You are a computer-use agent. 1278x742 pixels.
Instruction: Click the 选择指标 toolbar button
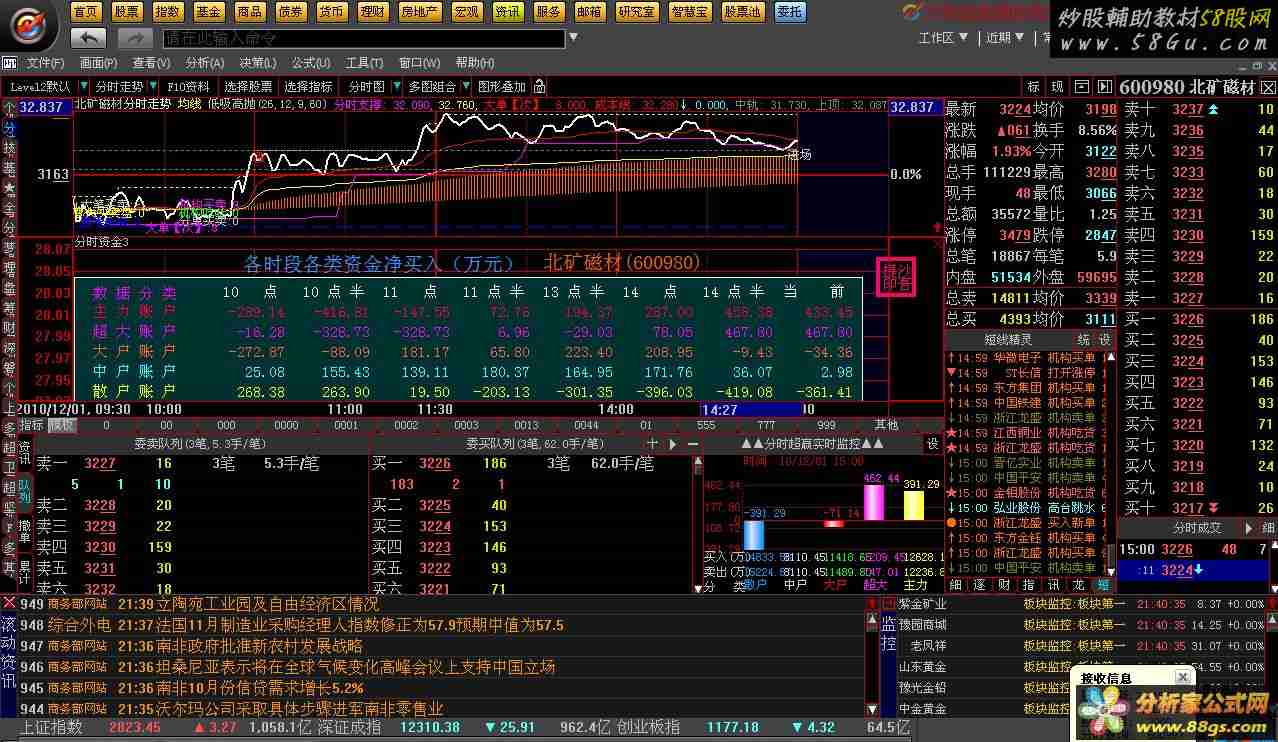click(308, 87)
